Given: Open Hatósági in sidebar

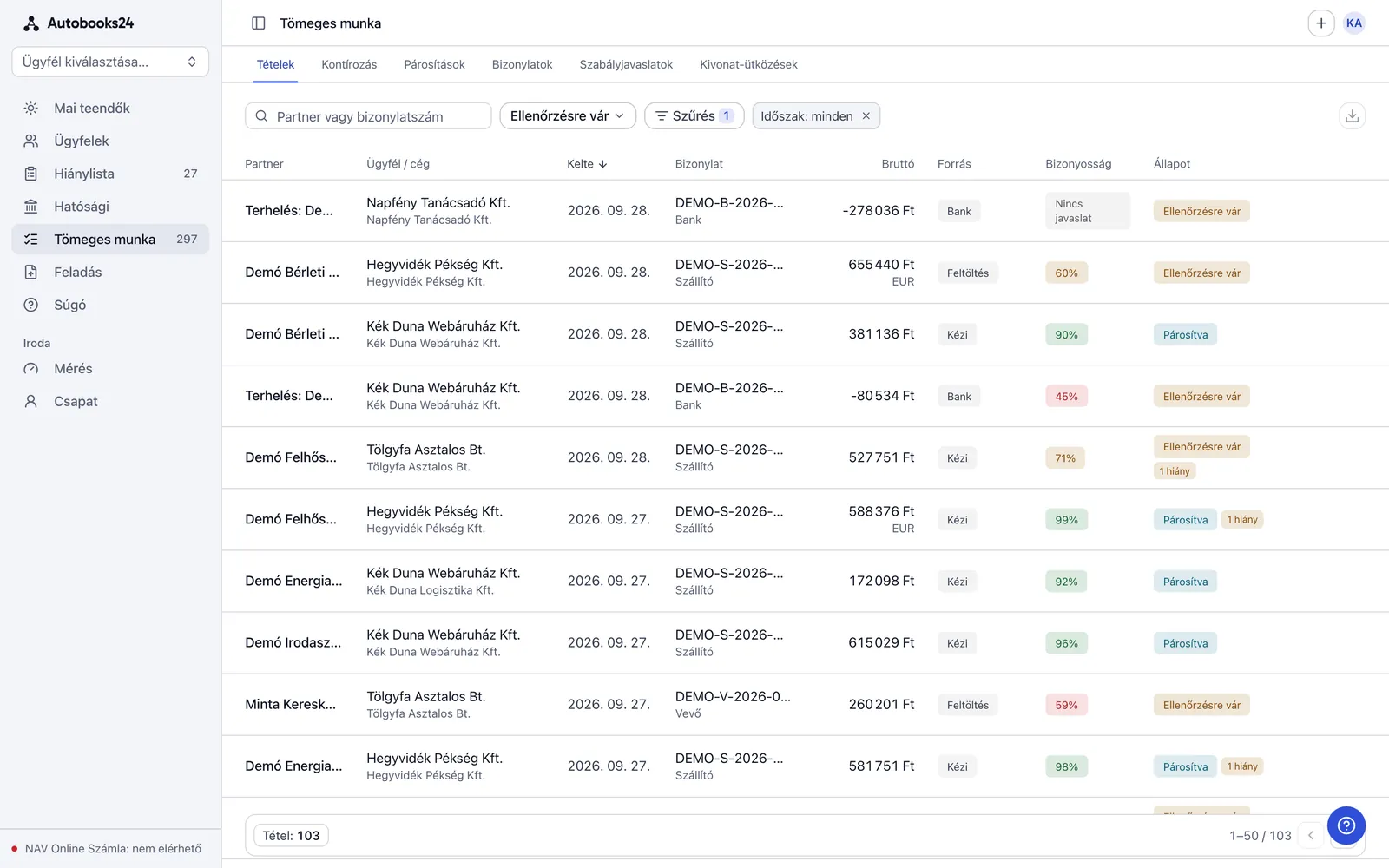Looking at the screenshot, I should 110,207.
